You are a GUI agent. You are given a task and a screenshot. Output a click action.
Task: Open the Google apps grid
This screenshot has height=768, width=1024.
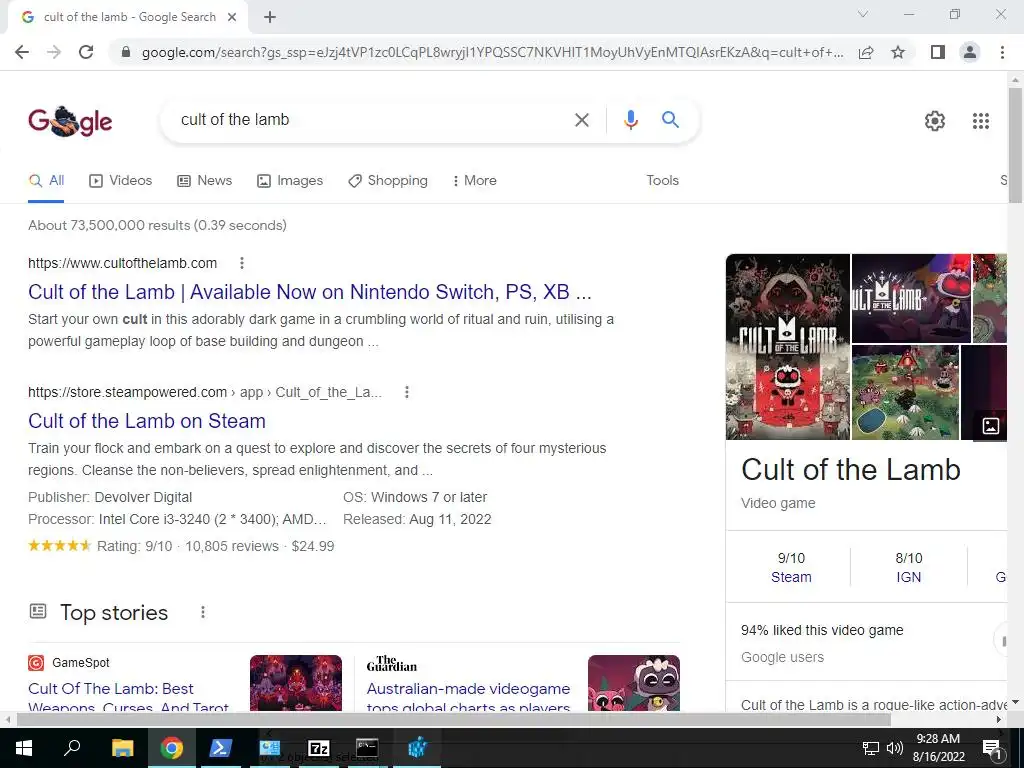tap(980, 121)
